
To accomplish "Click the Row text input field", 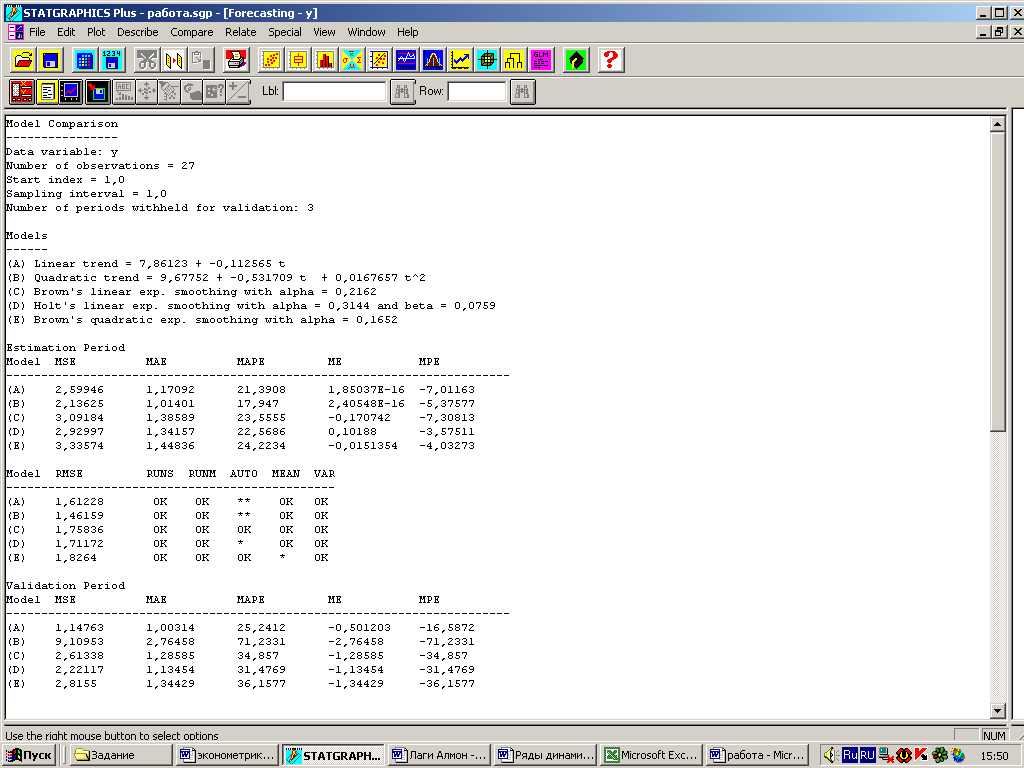I will pos(477,91).
